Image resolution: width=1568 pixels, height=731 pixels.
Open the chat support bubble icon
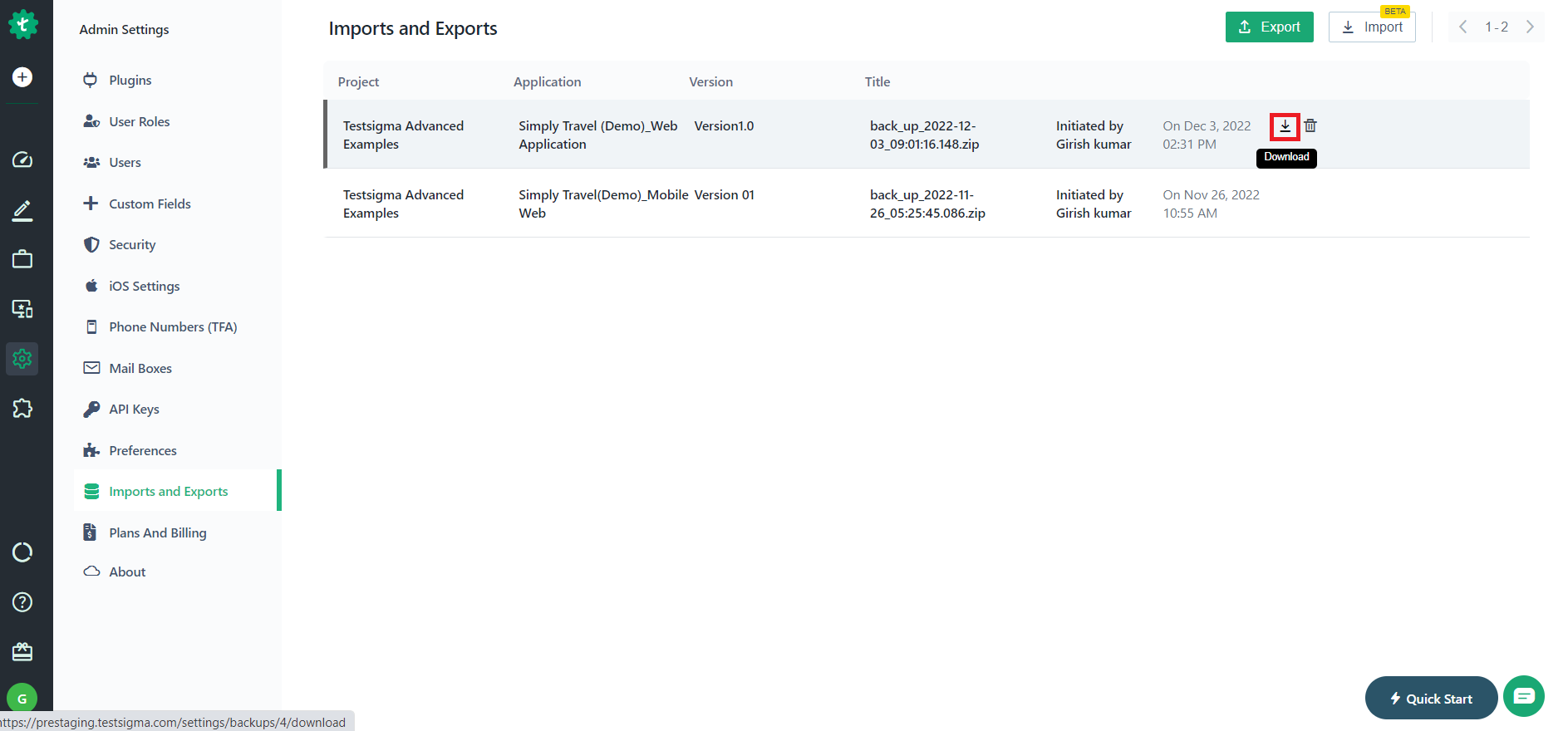(1524, 696)
